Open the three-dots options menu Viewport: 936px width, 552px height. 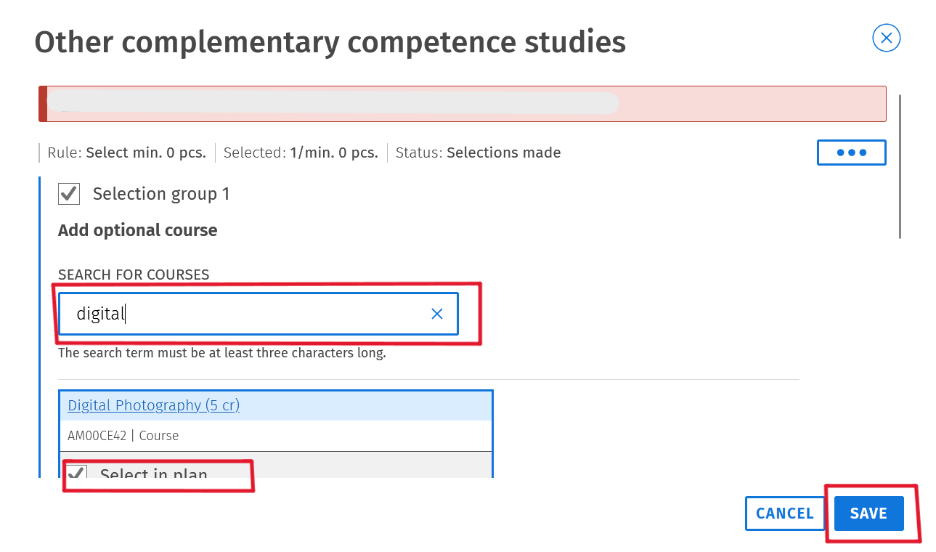851,153
